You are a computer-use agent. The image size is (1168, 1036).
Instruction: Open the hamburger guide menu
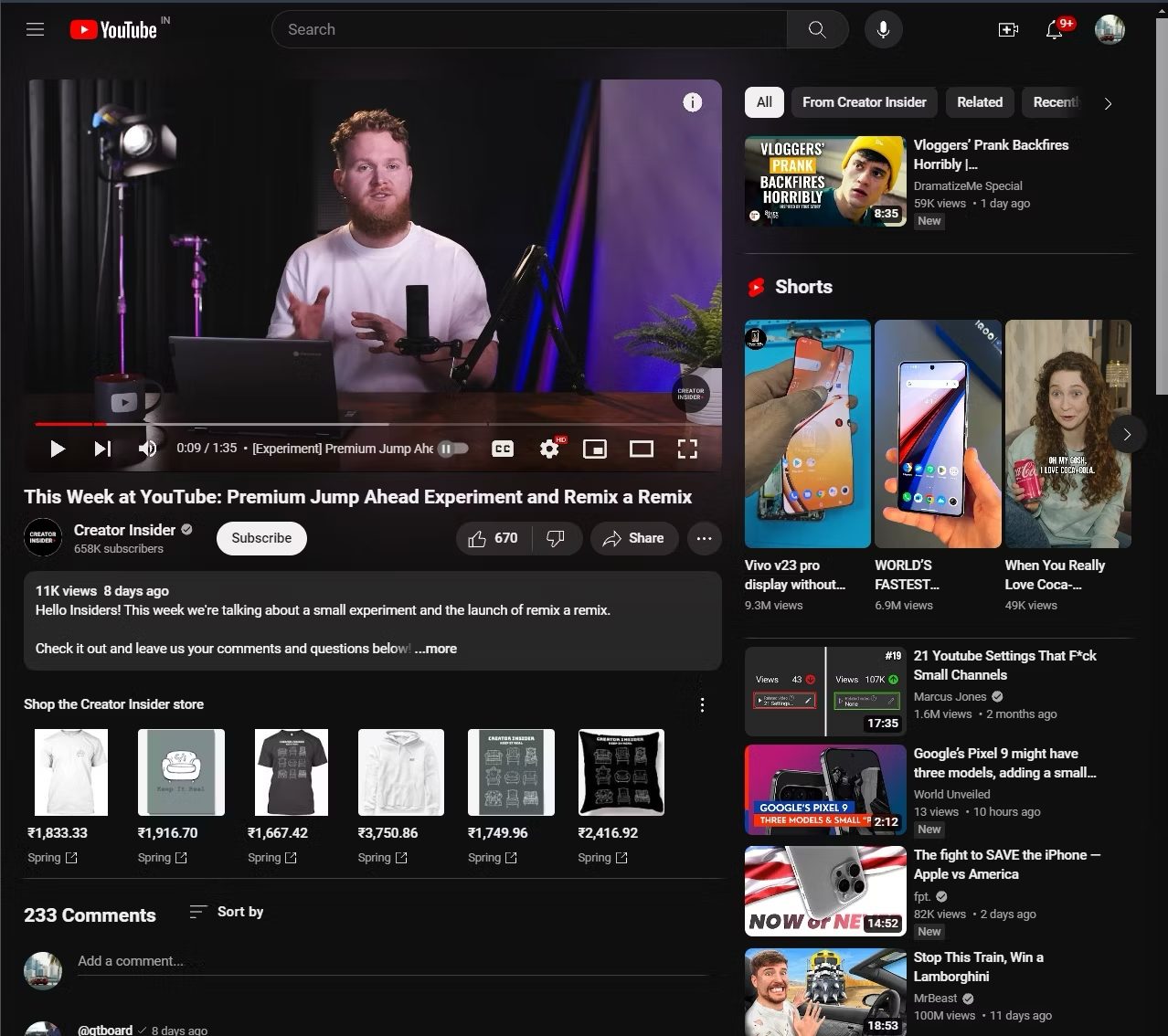(x=36, y=29)
